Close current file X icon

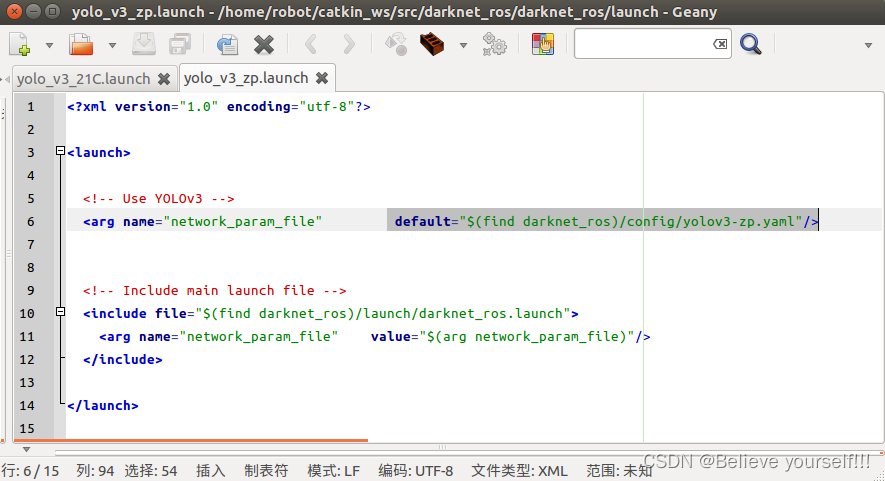(264, 45)
